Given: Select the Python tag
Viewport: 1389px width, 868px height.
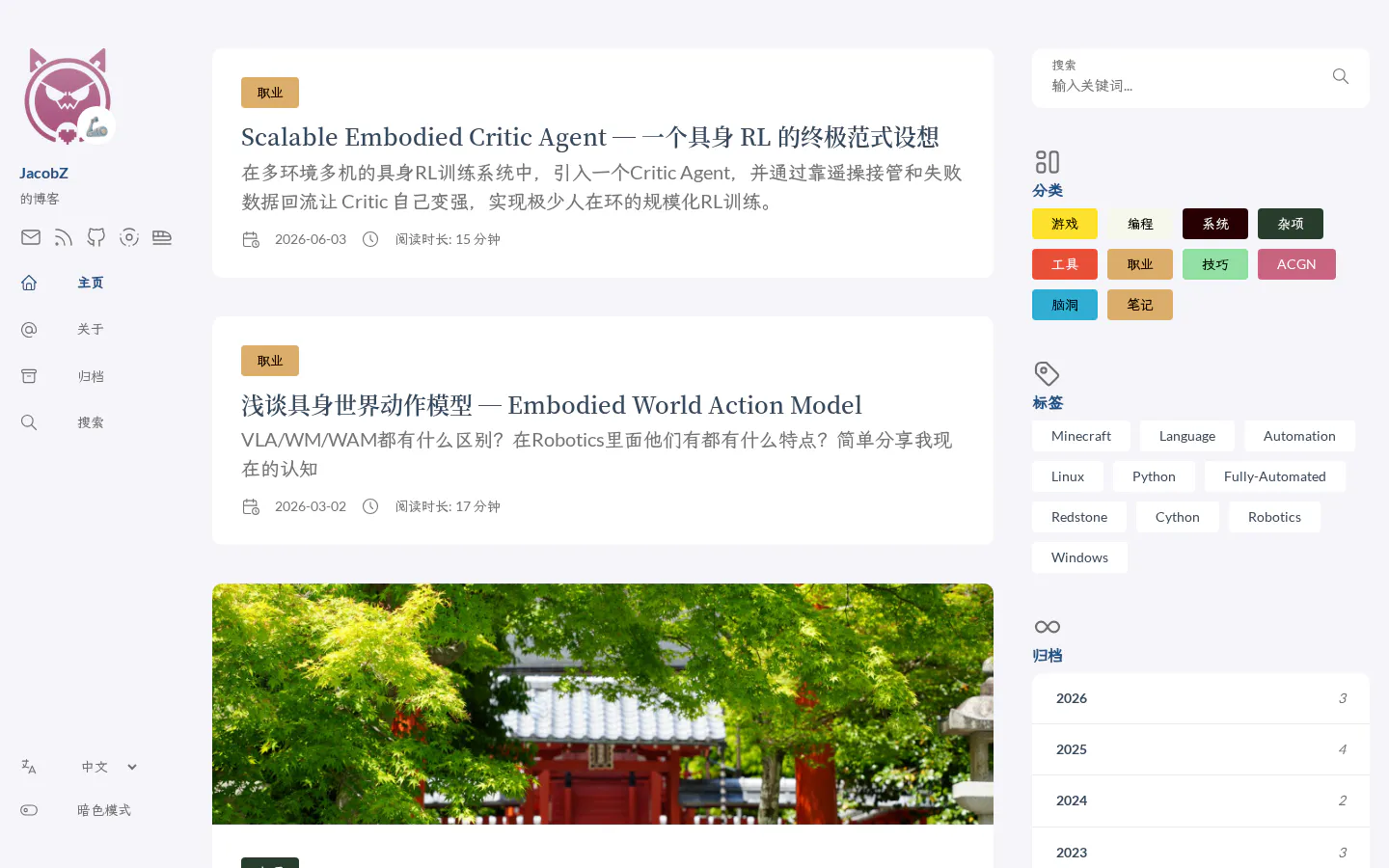Looking at the screenshot, I should (1154, 476).
